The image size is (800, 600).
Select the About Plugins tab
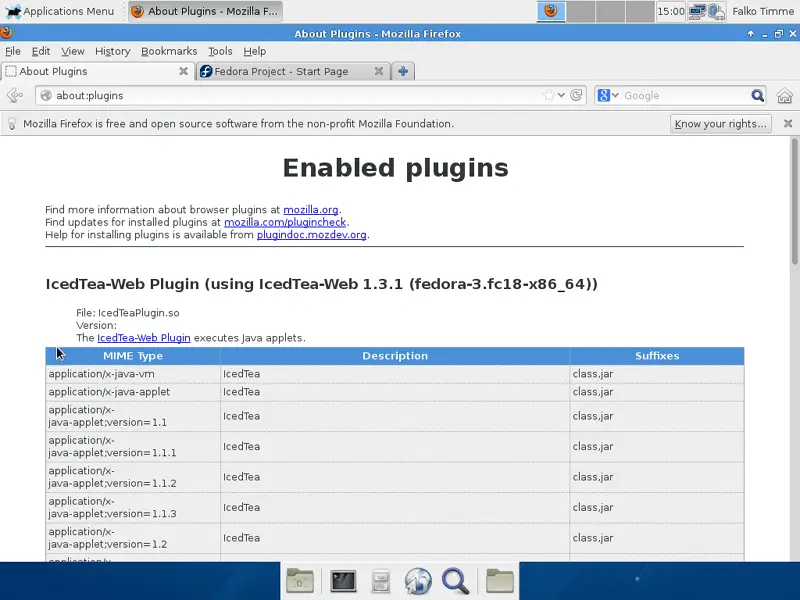pos(97,71)
